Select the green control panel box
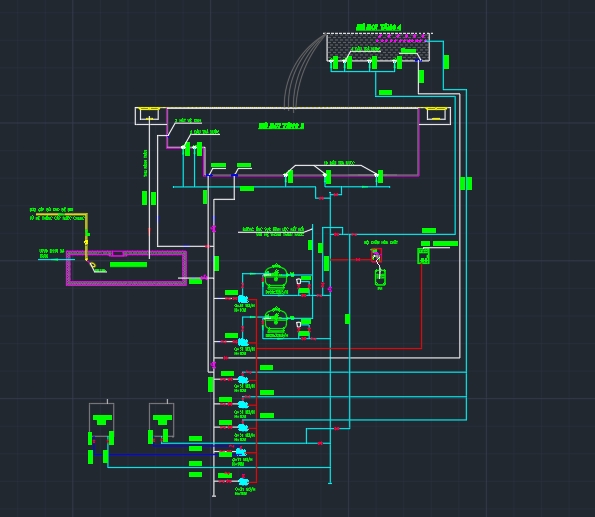 point(423,256)
